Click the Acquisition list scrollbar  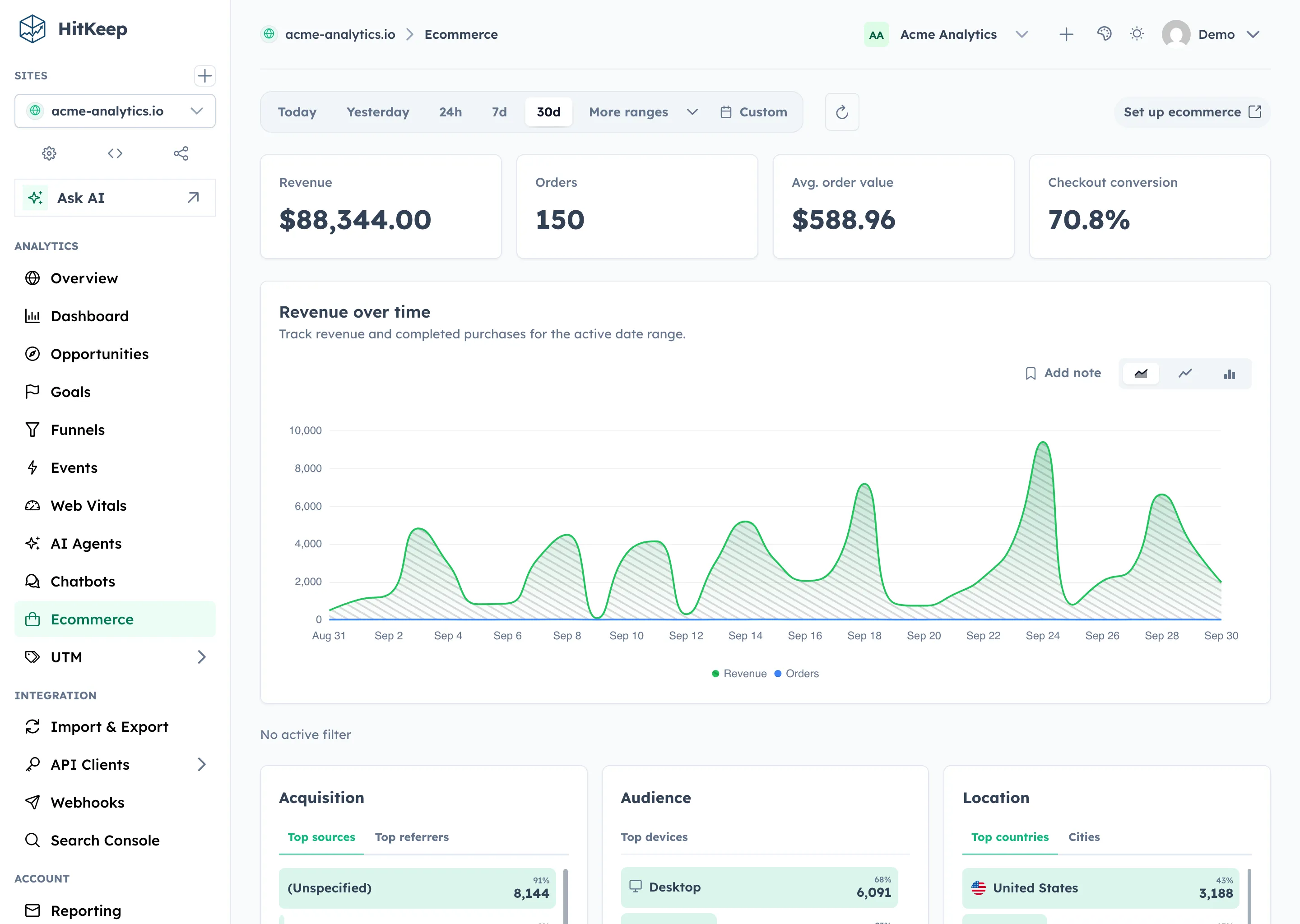[565, 896]
